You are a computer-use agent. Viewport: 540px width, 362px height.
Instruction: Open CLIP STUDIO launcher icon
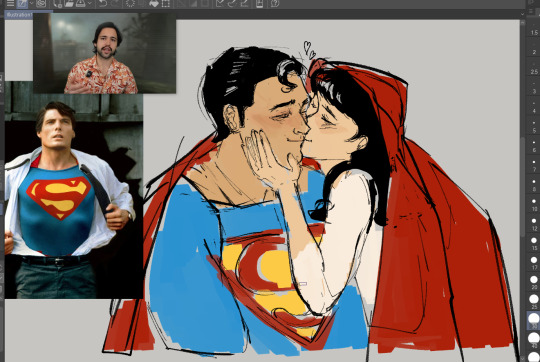(22, 3)
